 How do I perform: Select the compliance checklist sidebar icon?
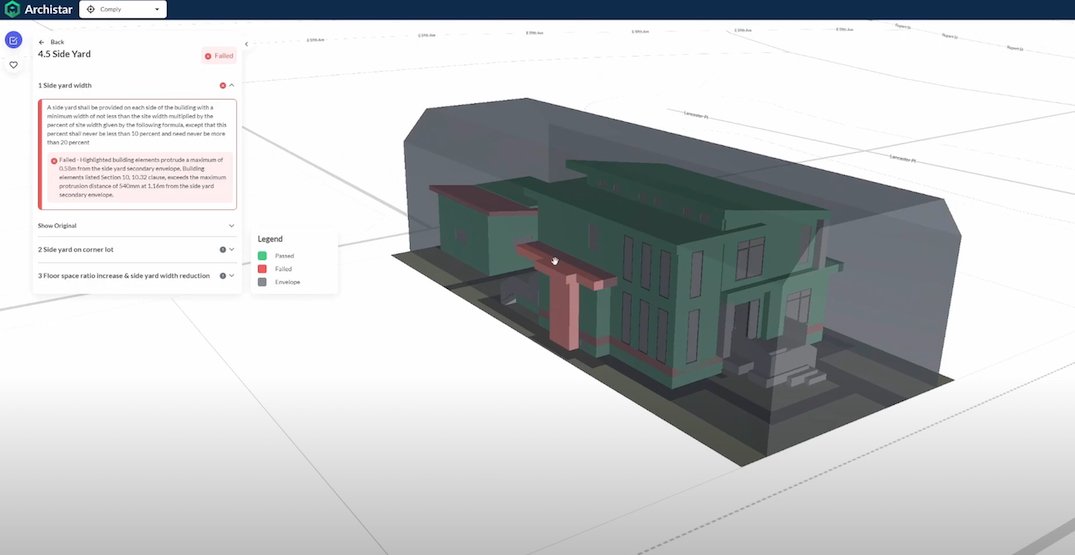13,40
